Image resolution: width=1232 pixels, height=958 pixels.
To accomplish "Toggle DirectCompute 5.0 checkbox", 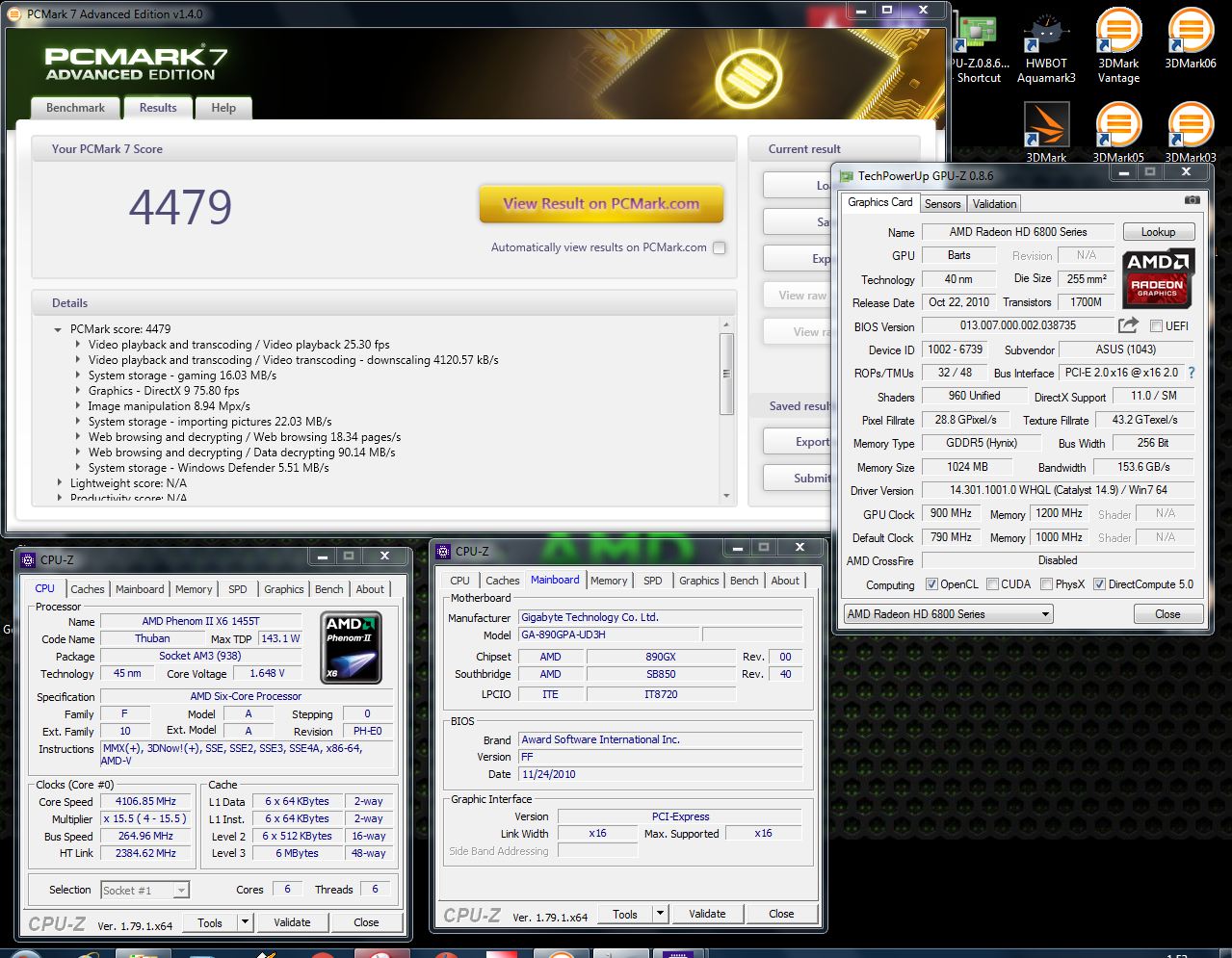I will [x=1099, y=584].
